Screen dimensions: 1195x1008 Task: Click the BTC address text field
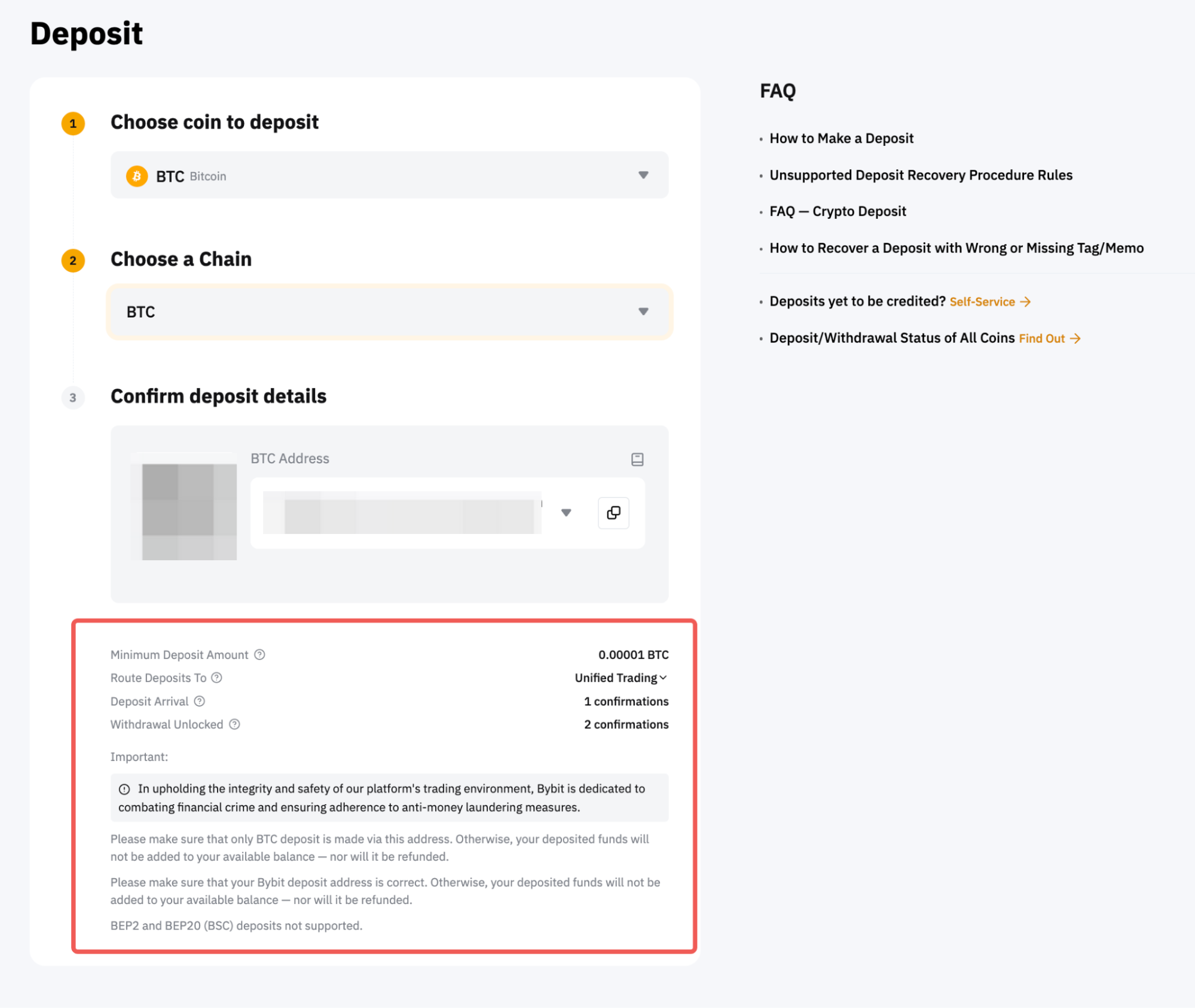click(x=402, y=513)
